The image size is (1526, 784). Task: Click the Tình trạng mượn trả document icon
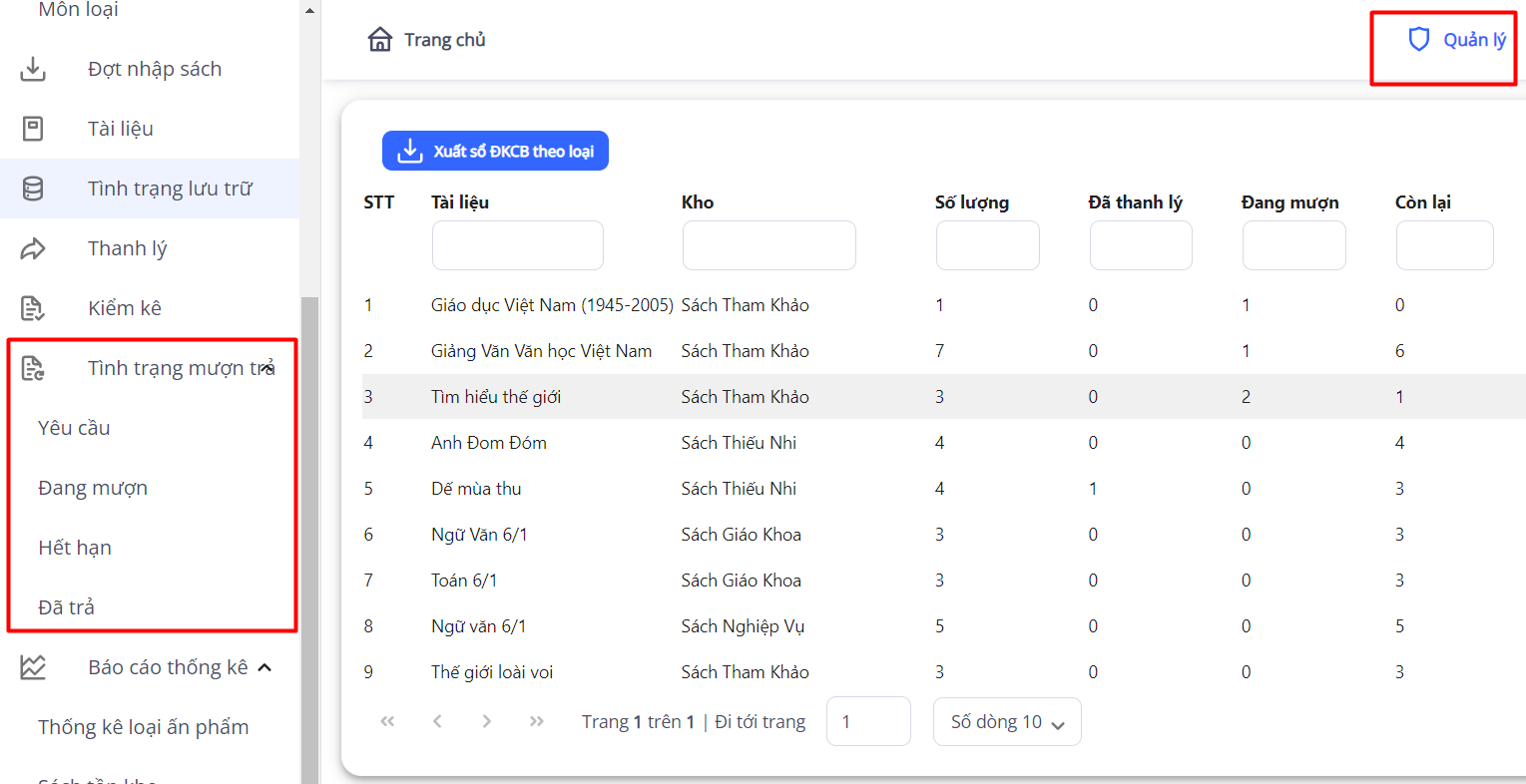33,368
